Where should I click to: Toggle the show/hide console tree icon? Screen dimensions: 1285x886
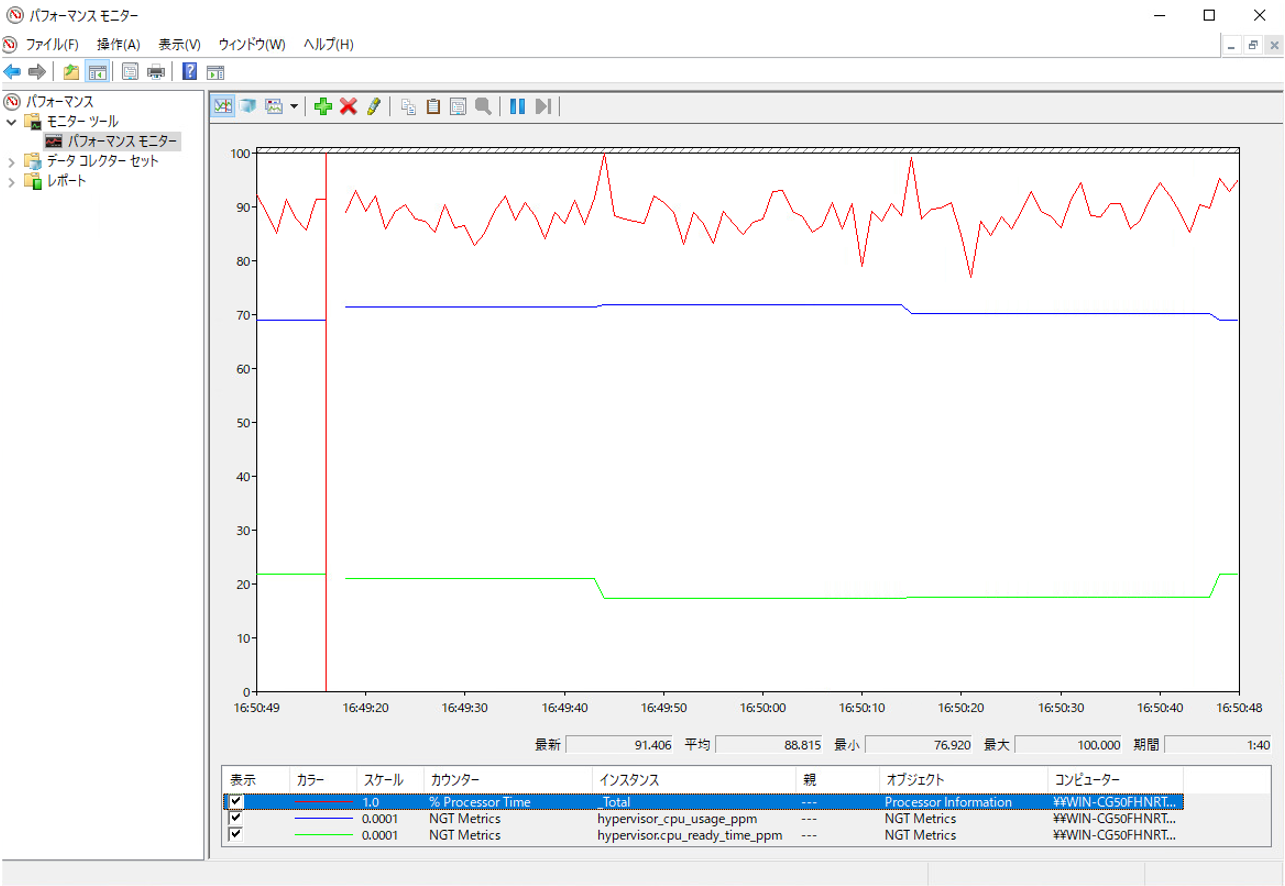(97, 72)
